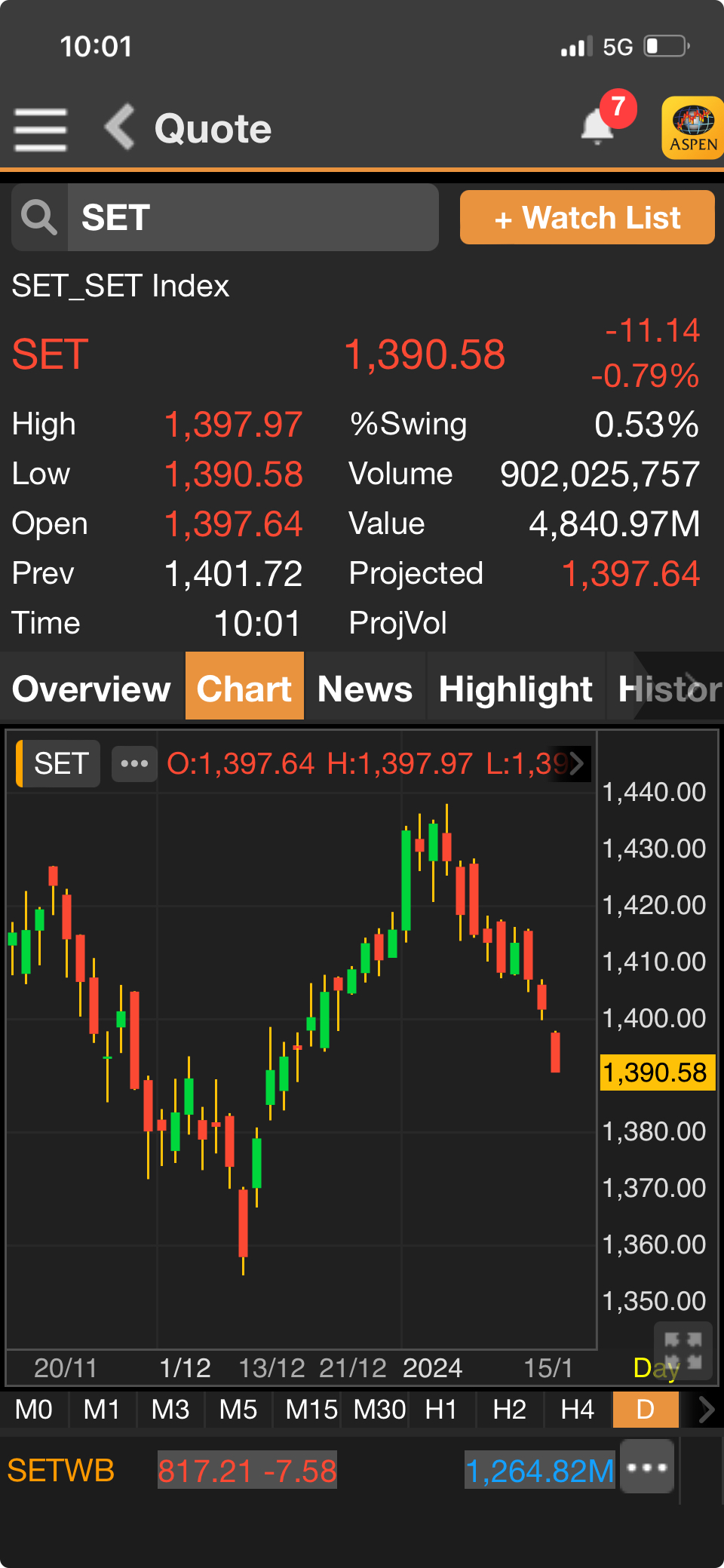Go back with the Quote arrow
Image resolution: width=724 pixels, height=1568 pixels.
120,127
